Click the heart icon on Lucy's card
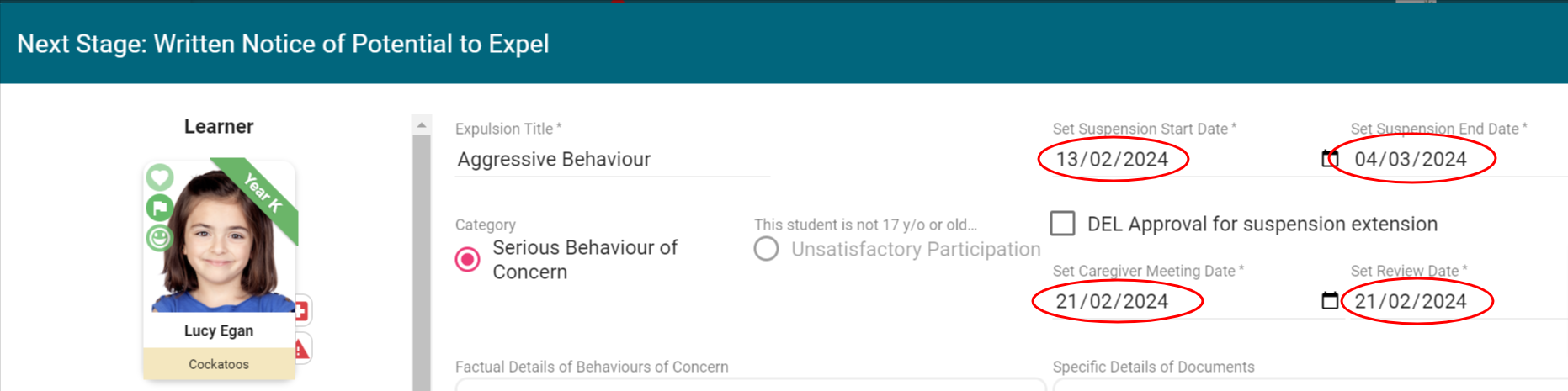Screen dimensions: 1568x391 pos(160,177)
